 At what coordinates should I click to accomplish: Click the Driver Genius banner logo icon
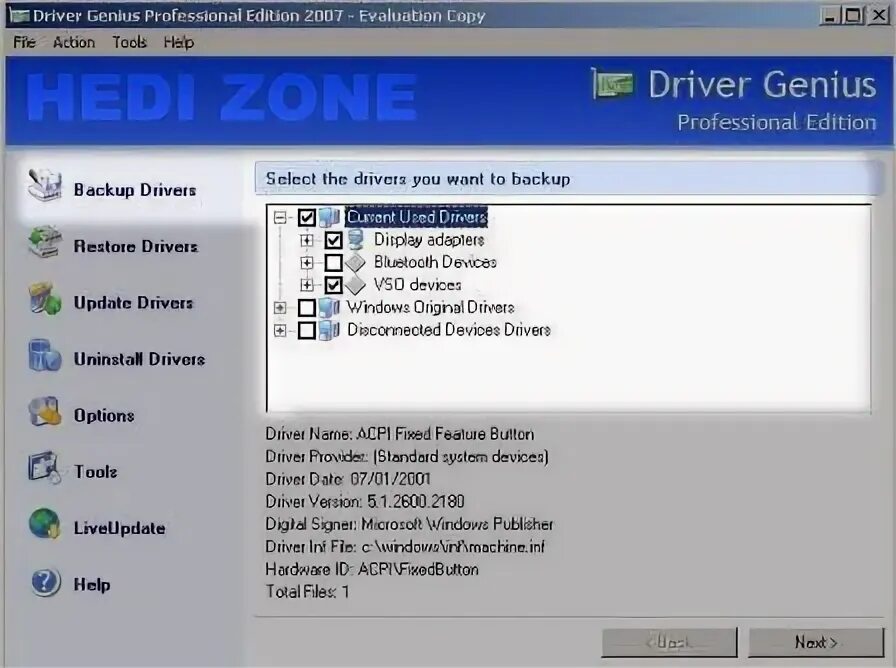[613, 85]
